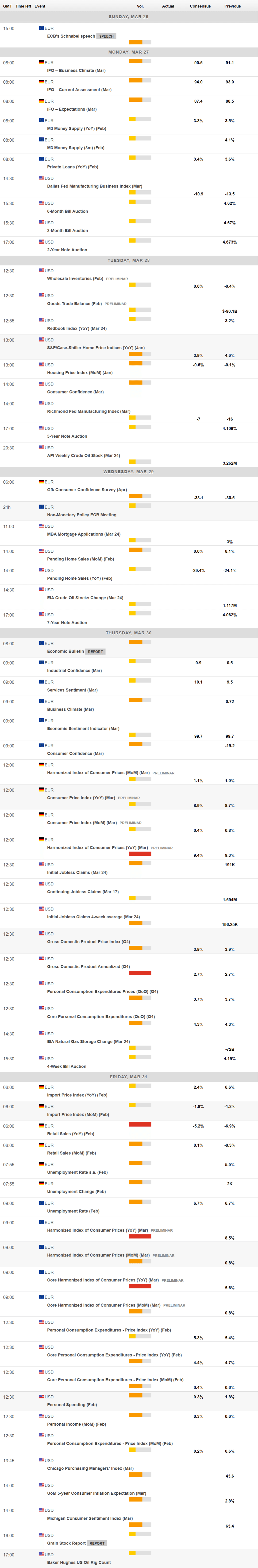The height and width of the screenshot is (1568, 258).
Task: Click US flag for Dallas Fed Manufacturing Business Index
Action: pyautogui.click(x=41, y=178)
